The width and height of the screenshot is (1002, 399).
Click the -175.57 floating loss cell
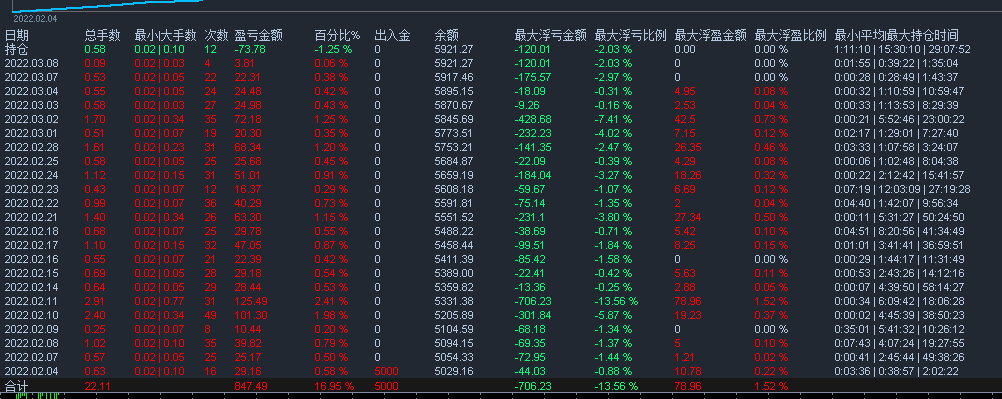pos(533,77)
